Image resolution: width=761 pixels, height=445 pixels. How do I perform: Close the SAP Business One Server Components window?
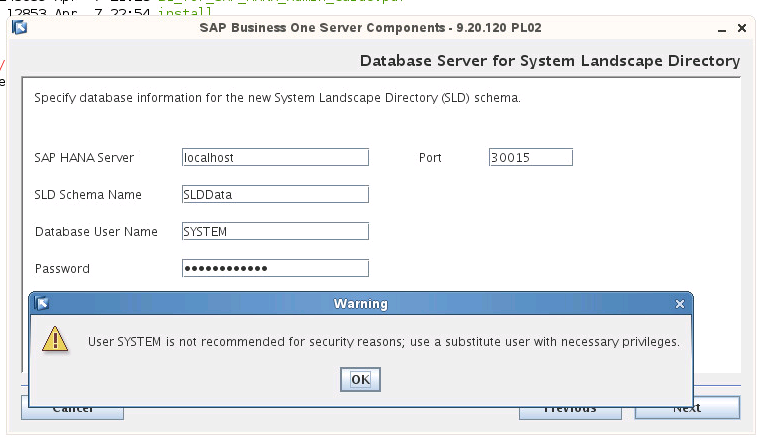pyautogui.click(x=742, y=28)
